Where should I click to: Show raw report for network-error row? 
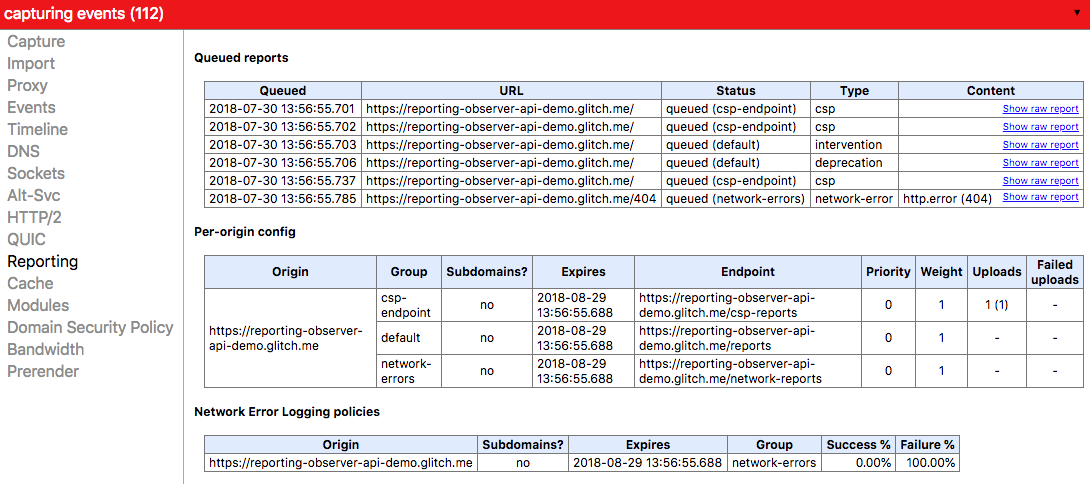[x=1040, y=197]
